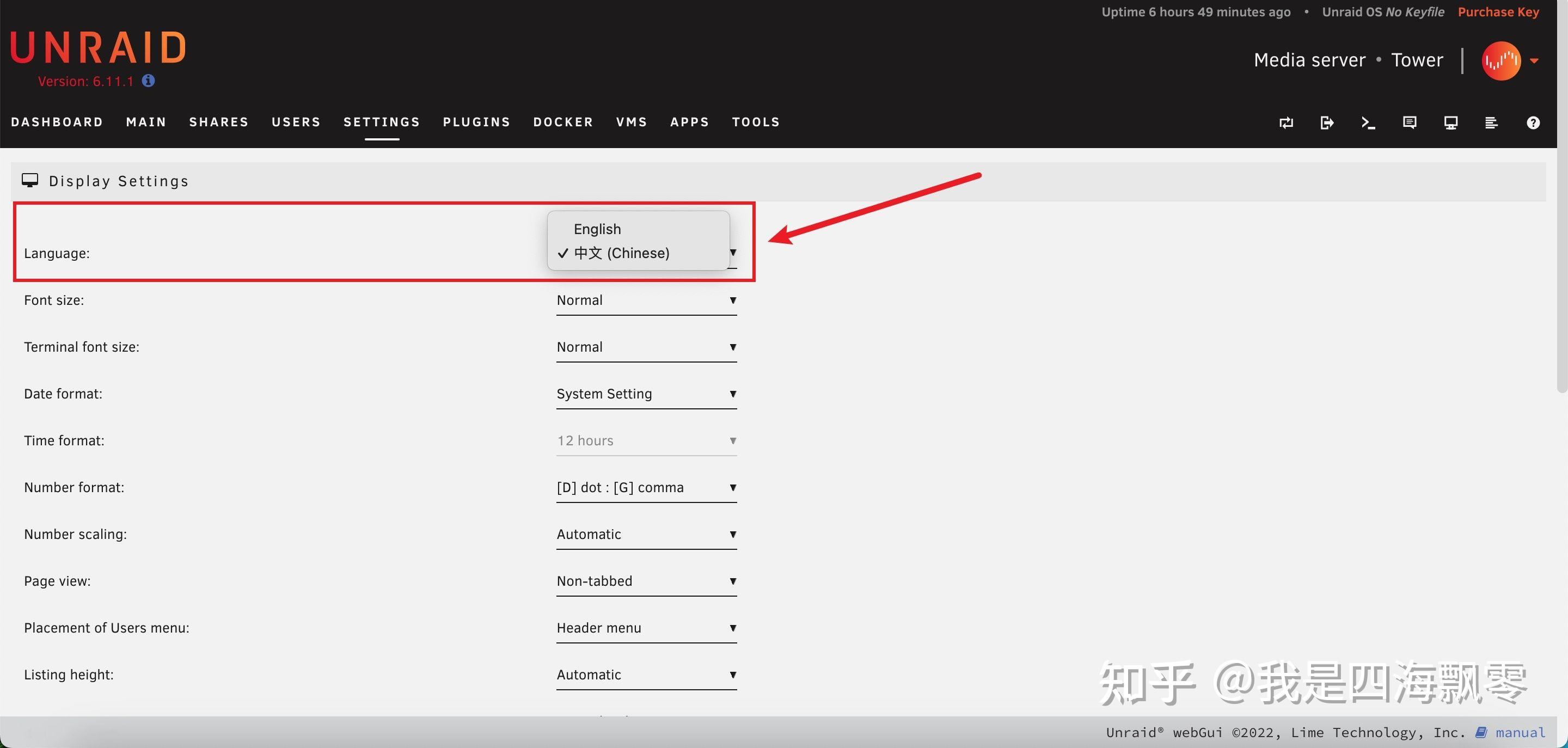The height and width of the screenshot is (748, 1568).
Task: Open the manual link in footer
Action: 1520,733
